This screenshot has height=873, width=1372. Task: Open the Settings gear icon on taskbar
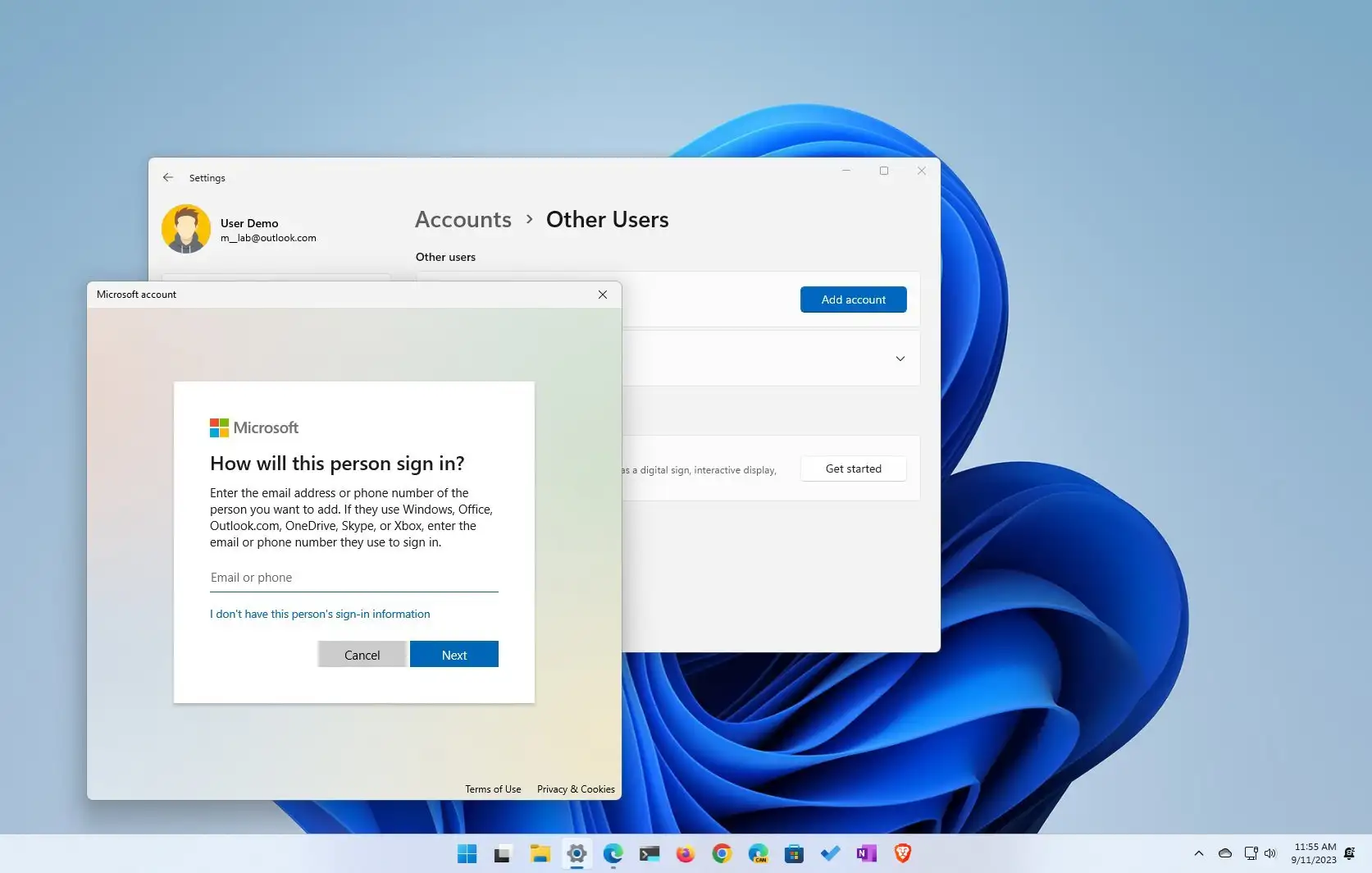pyautogui.click(x=577, y=854)
